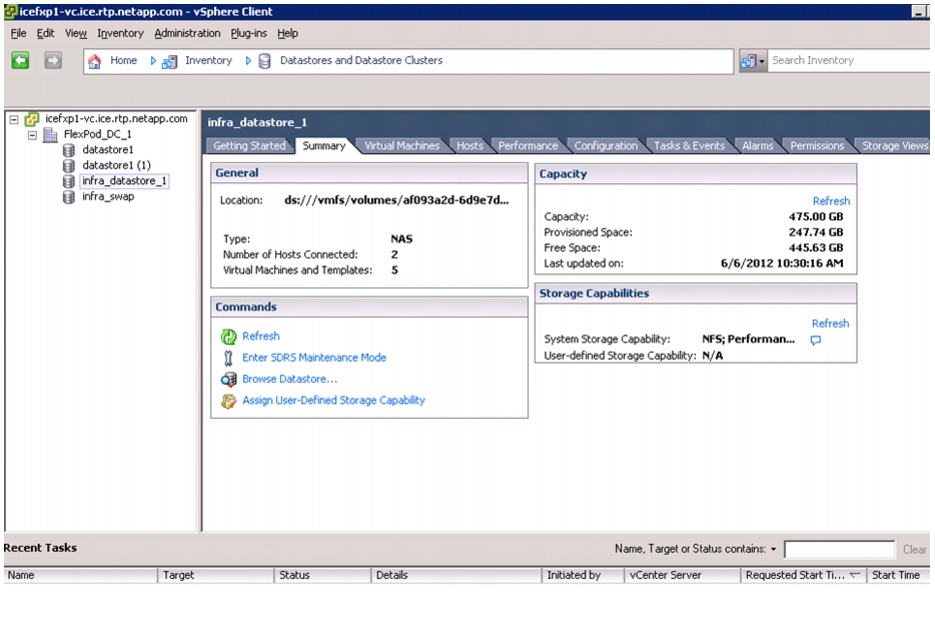935x625 pixels.
Task: Click the Assign Storage Capability icon
Action: click(228, 401)
